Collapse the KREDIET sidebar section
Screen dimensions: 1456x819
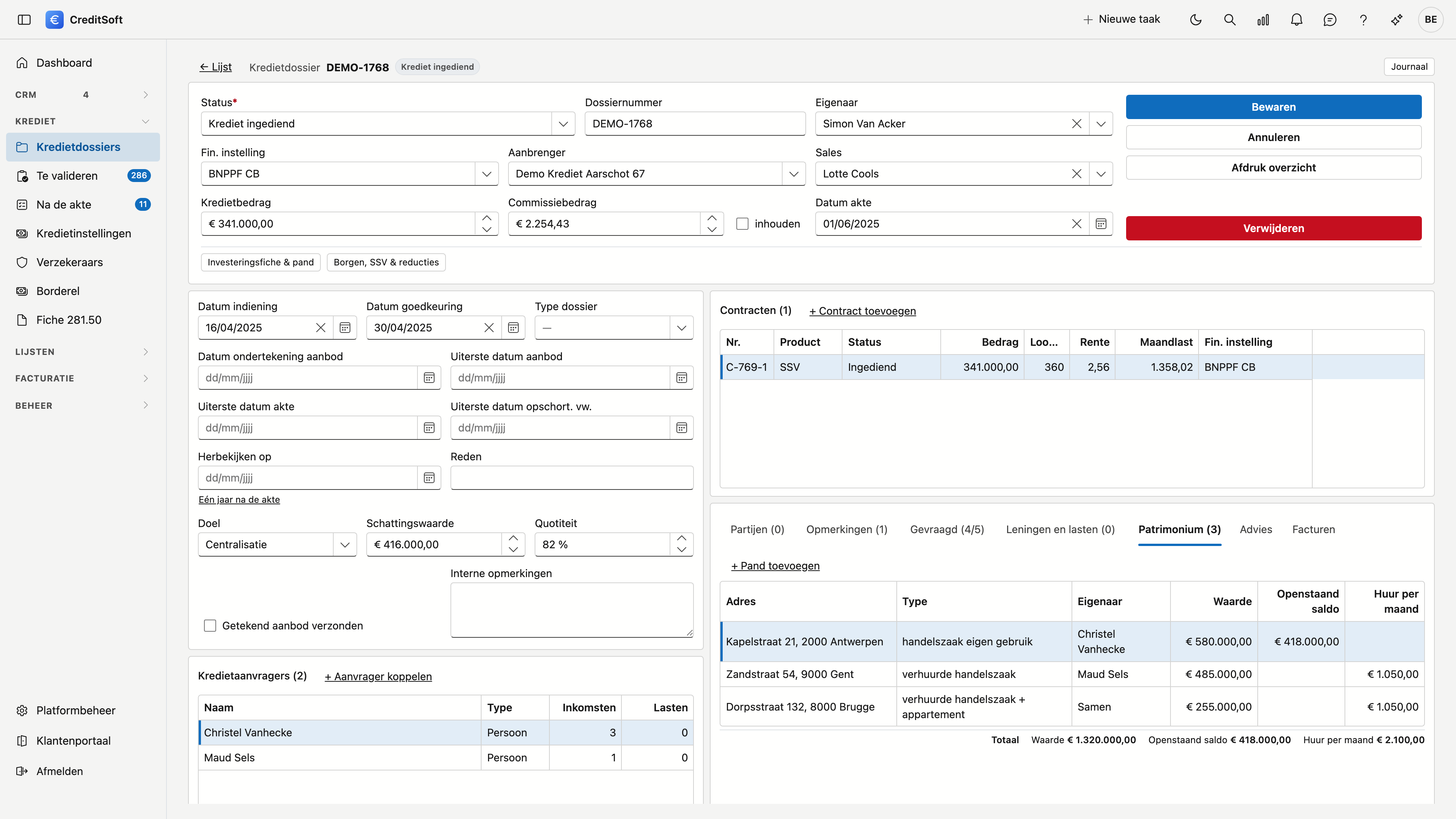[83, 121]
